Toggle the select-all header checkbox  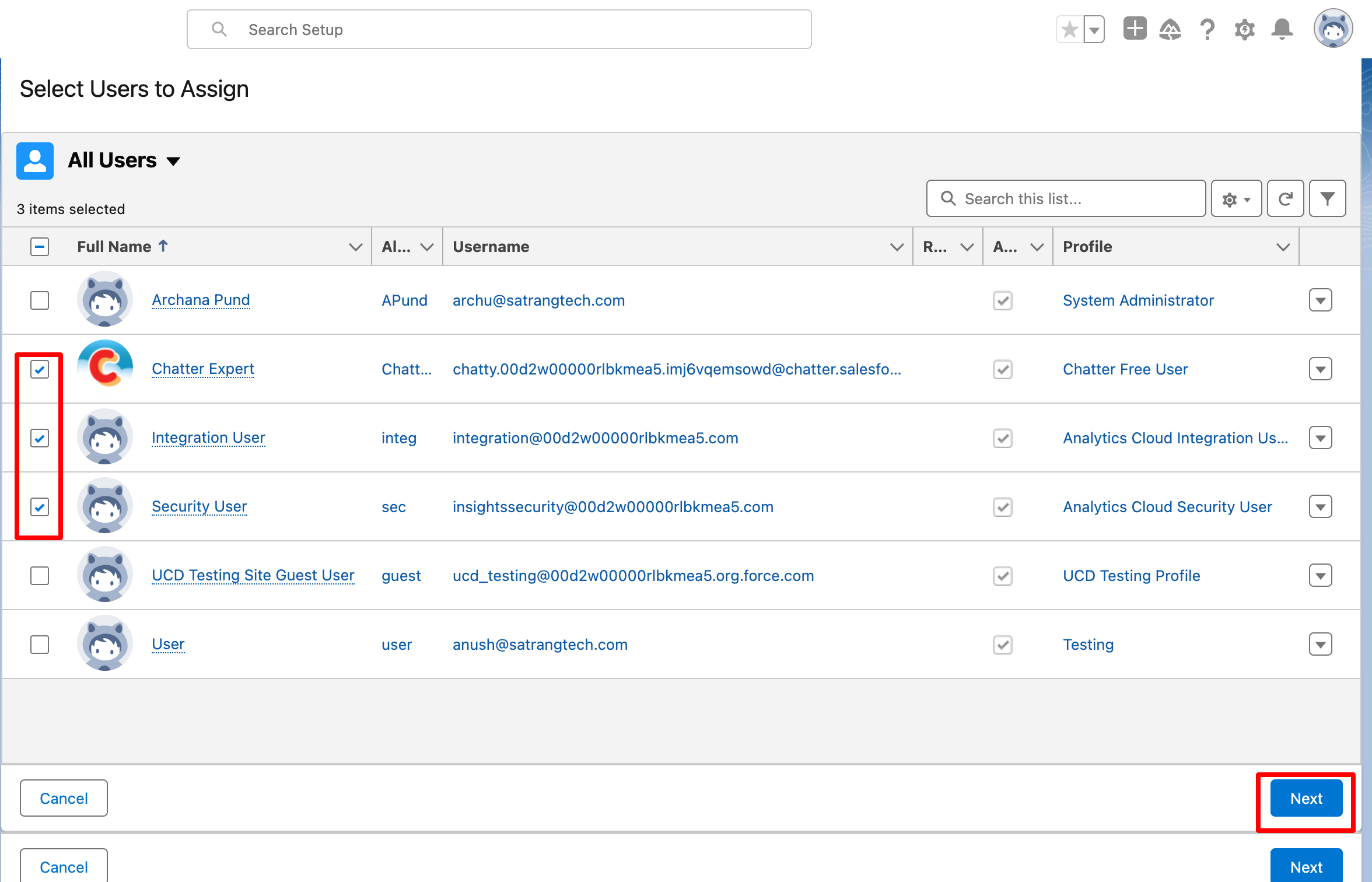pyautogui.click(x=40, y=247)
